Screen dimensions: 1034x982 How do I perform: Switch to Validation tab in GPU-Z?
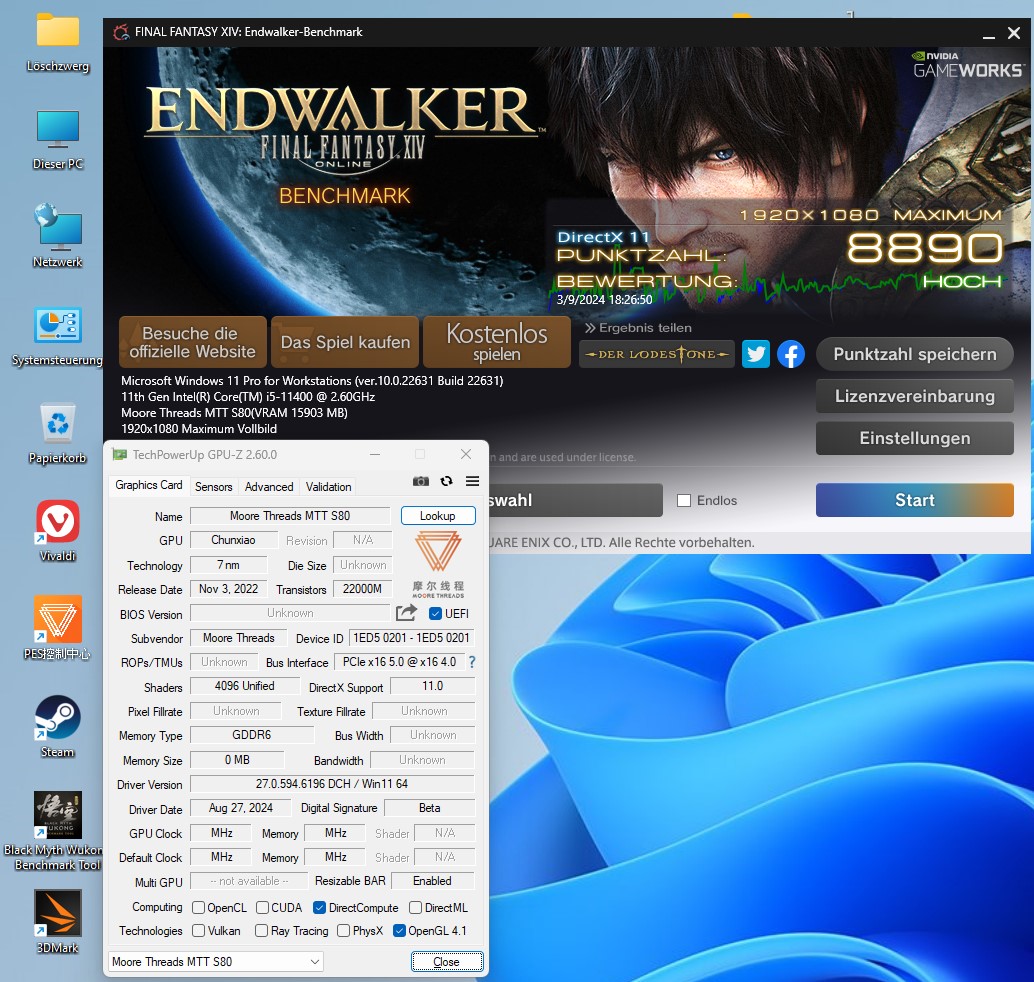coord(328,487)
